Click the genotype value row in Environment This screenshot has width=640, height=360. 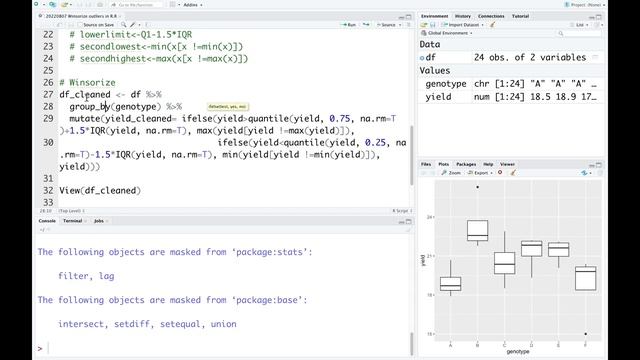tap(511, 84)
